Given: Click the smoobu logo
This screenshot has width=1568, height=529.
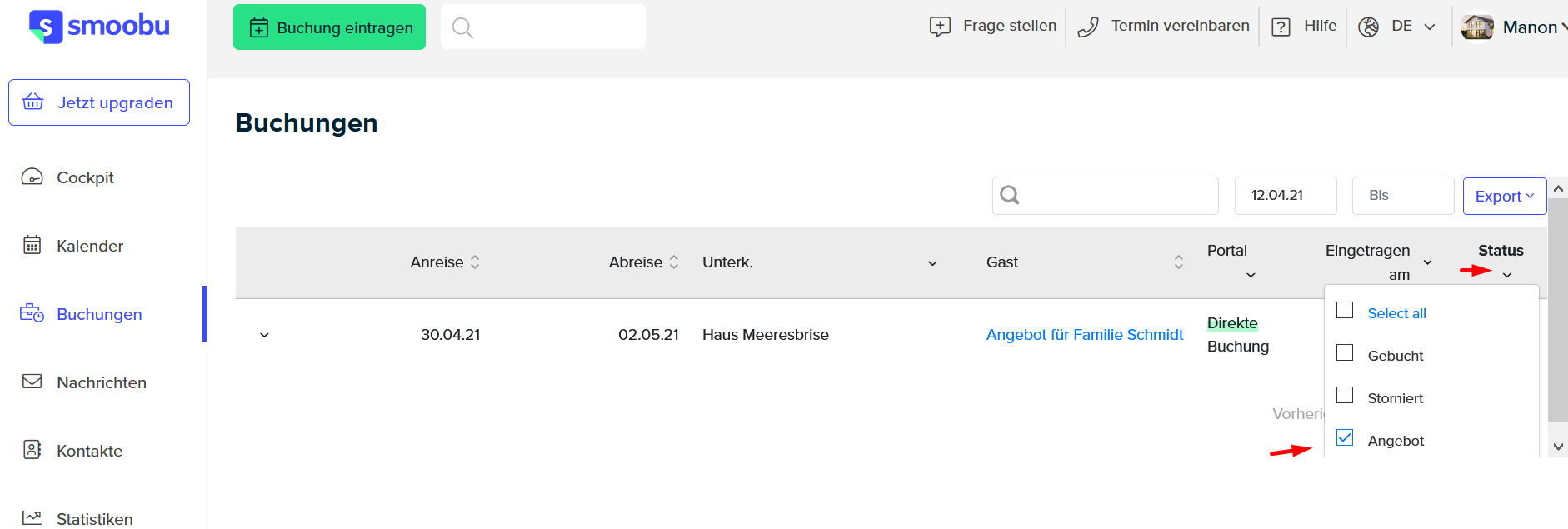Looking at the screenshot, I should click(99, 27).
